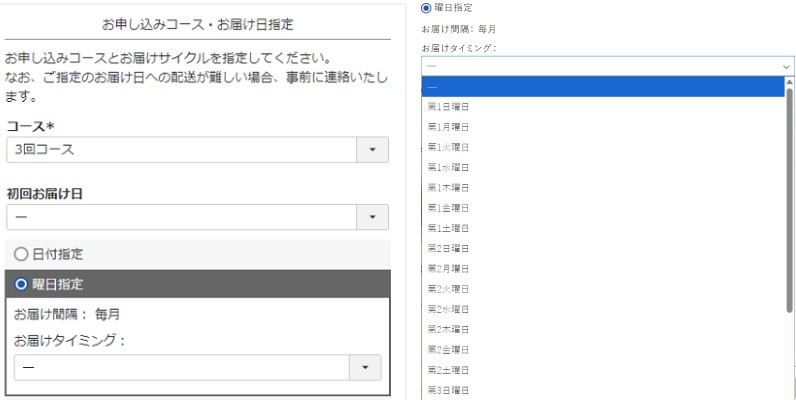
Task: Click the chevron of the open select box
Action: point(786,66)
